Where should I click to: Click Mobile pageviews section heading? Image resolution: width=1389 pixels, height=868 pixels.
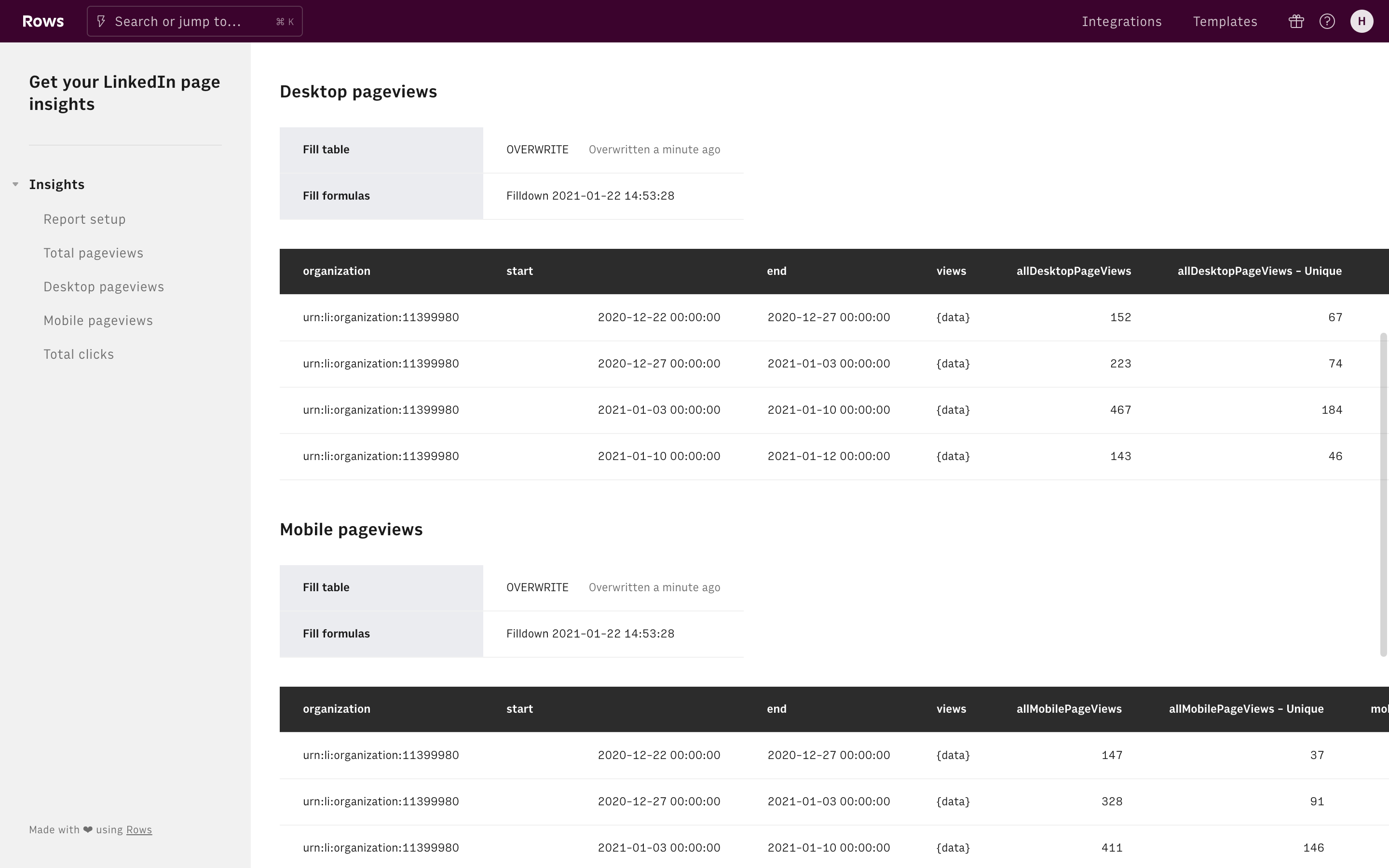tap(351, 529)
